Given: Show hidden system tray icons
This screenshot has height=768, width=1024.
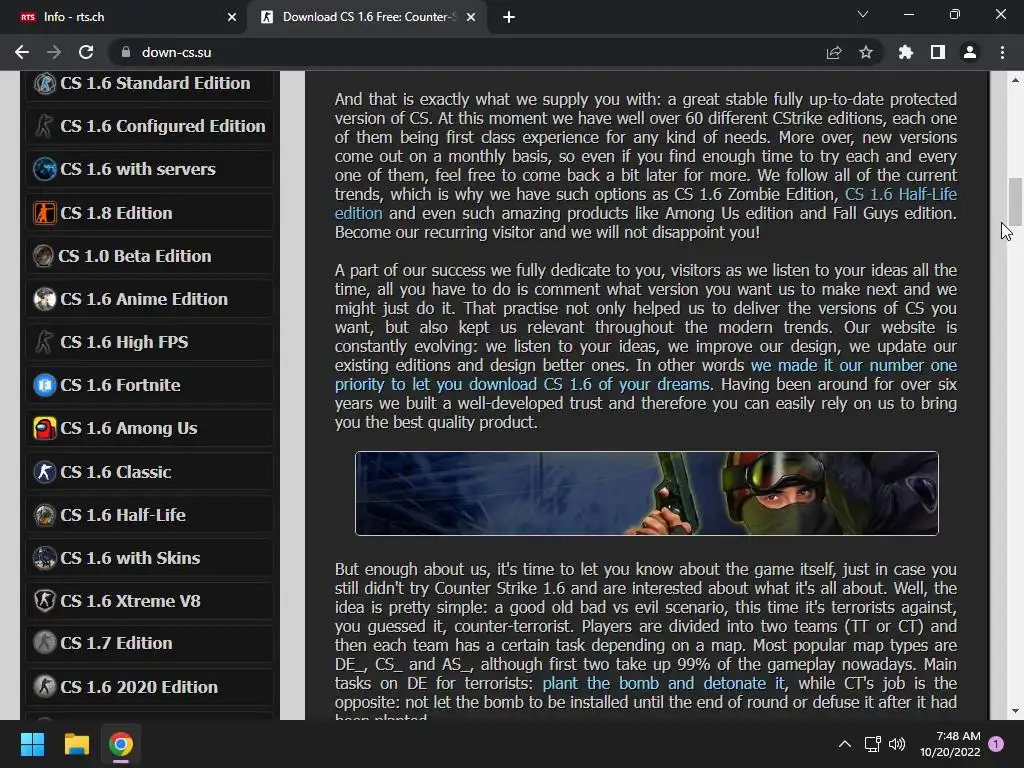Looking at the screenshot, I should [844, 744].
